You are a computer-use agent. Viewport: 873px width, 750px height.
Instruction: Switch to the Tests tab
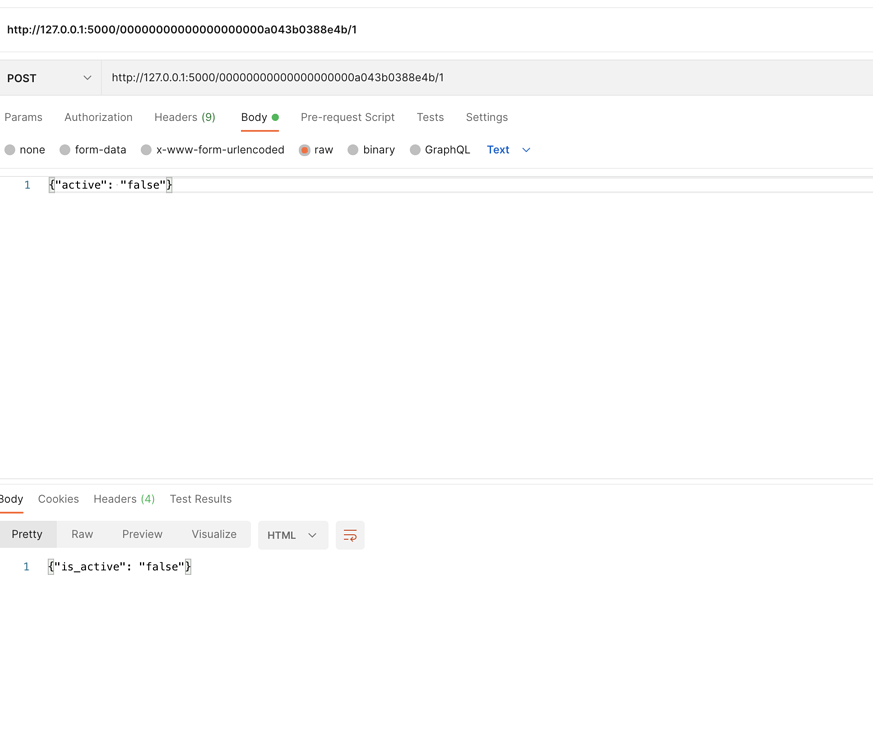click(430, 117)
